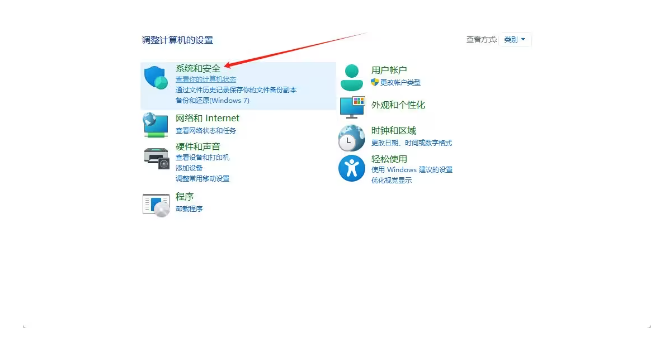Click the Hardware and Sound printer icon
Viewport: 668px width, 362px height.
[x=156, y=158]
